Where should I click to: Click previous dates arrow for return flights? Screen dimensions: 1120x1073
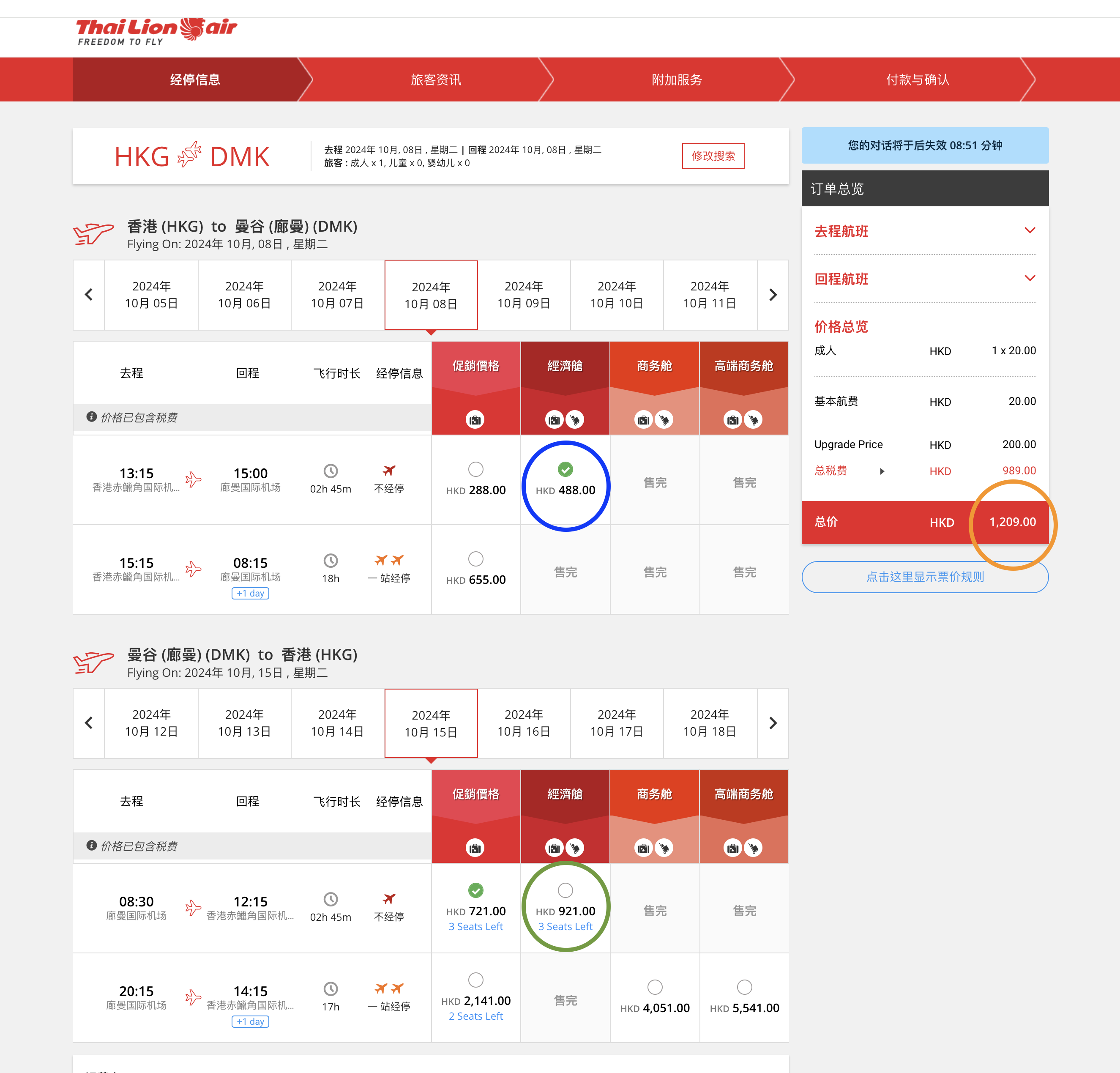pos(89,723)
